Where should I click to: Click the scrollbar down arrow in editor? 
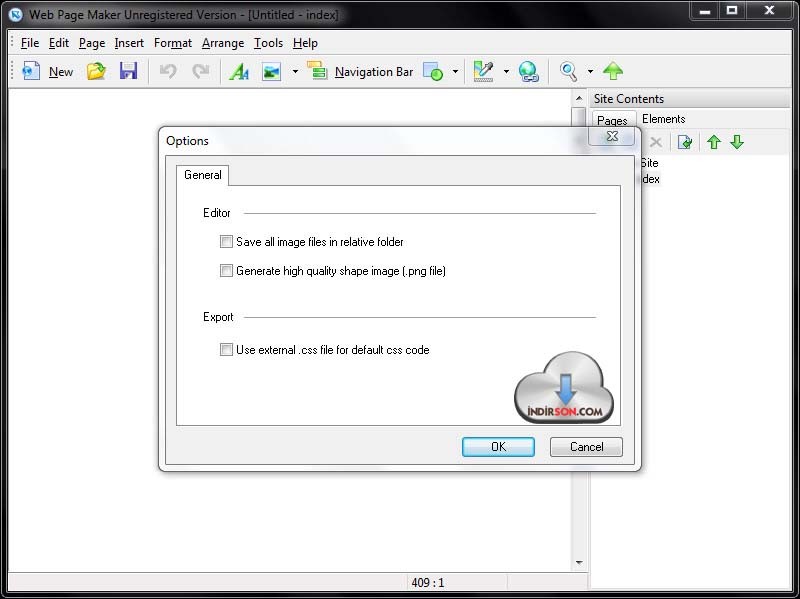[579, 562]
